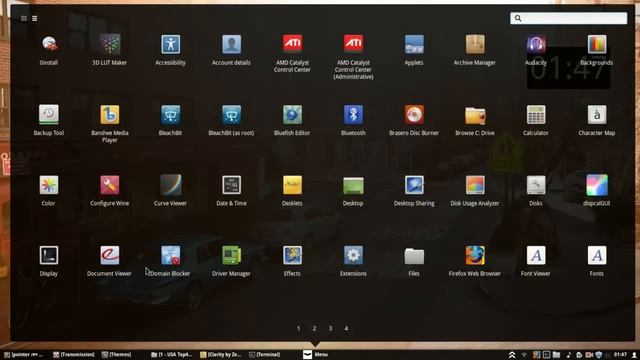Open Curve Viewer
The height and width of the screenshot is (360, 640).
(x=170, y=191)
